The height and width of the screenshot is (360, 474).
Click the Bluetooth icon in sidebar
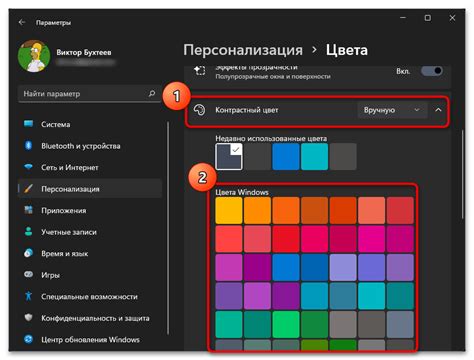[29, 146]
